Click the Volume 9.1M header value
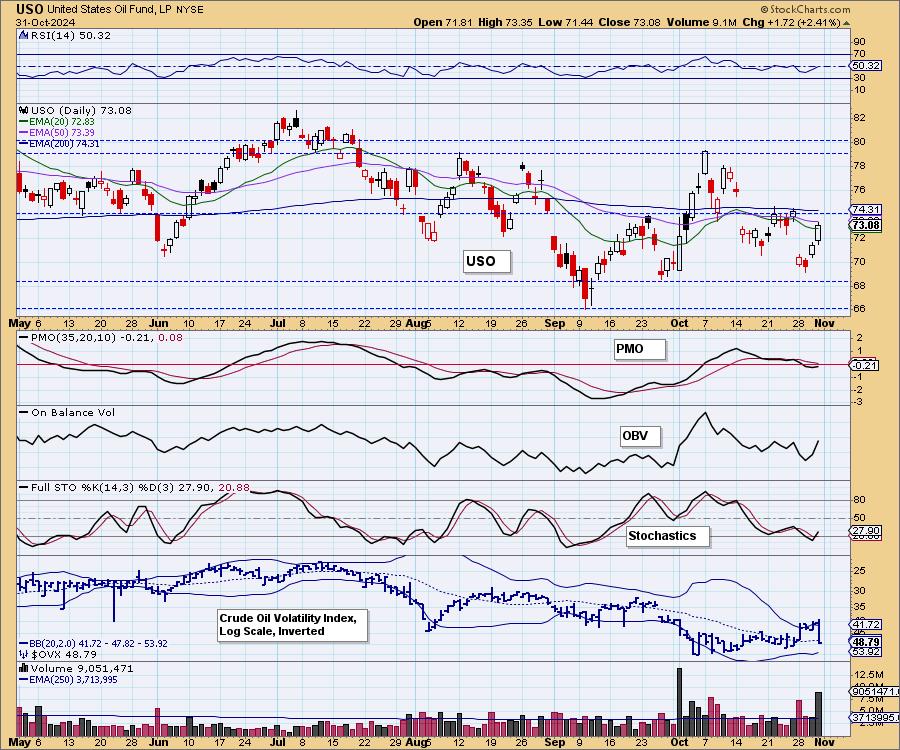 pyautogui.click(x=701, y=22)
